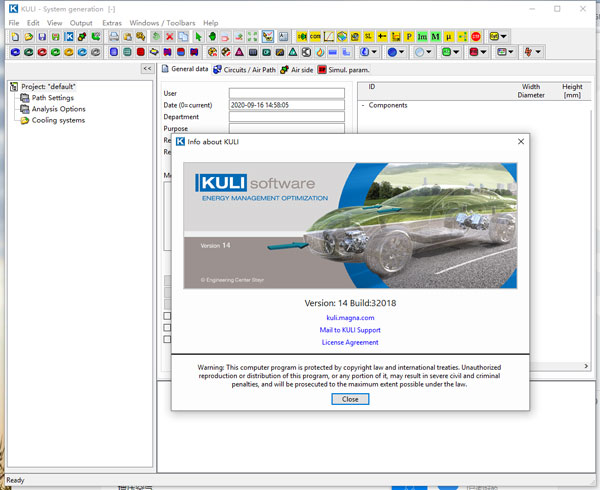
Task: Click the Save diskette icon in toolbar
Action: point(43,37)
